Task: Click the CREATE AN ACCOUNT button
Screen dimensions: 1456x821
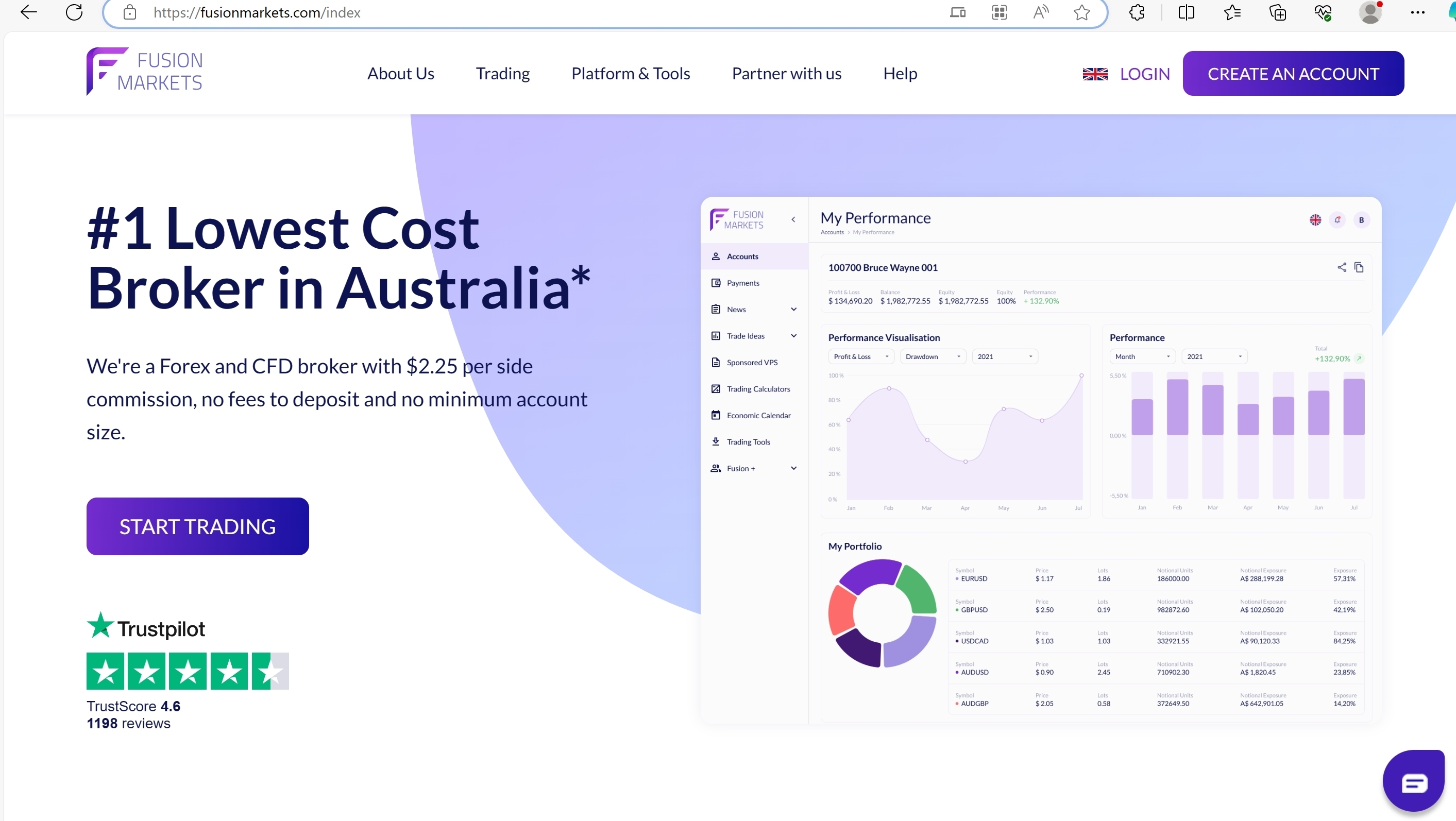Action: (1293, 72)
